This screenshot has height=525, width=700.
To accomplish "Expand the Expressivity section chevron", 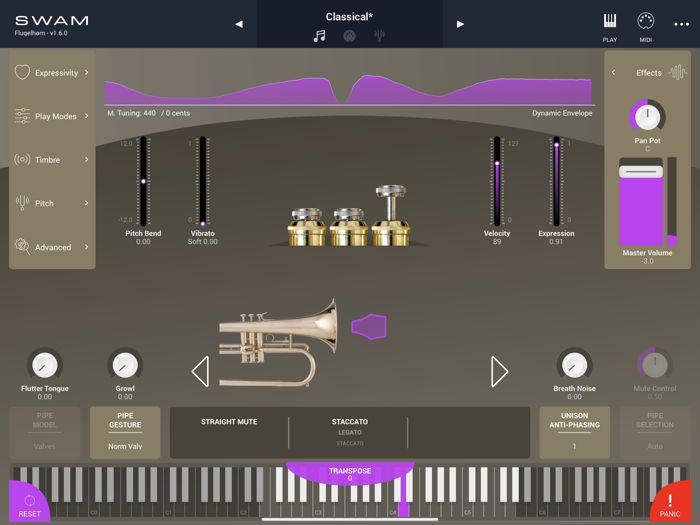I will (86, 72).
